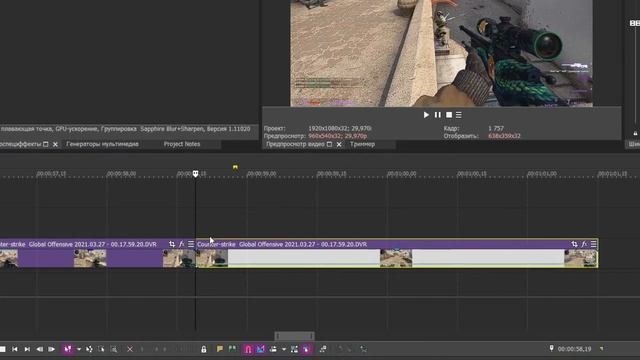
Task: Toggle Automatic Crossfades
Action: (260, 349)
